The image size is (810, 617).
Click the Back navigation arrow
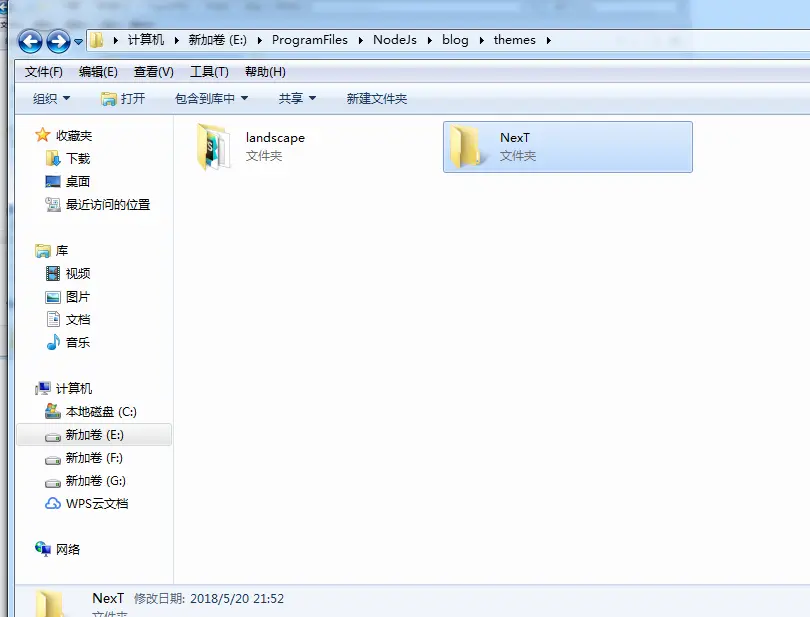[x=30, y=41]
